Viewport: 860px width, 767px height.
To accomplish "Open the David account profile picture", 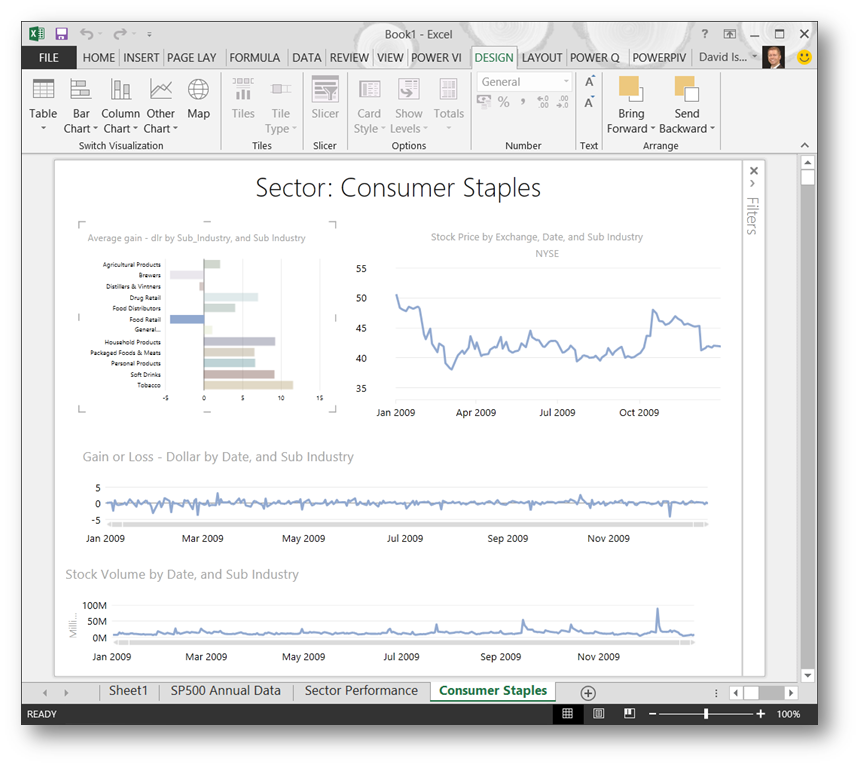I will 773,58.
